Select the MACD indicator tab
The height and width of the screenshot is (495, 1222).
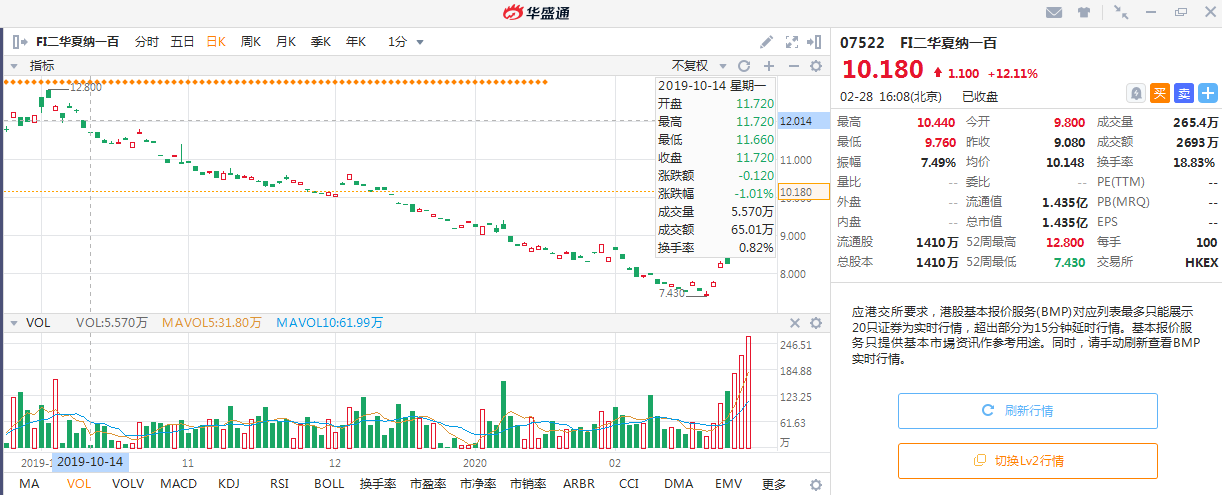point(179,484)
